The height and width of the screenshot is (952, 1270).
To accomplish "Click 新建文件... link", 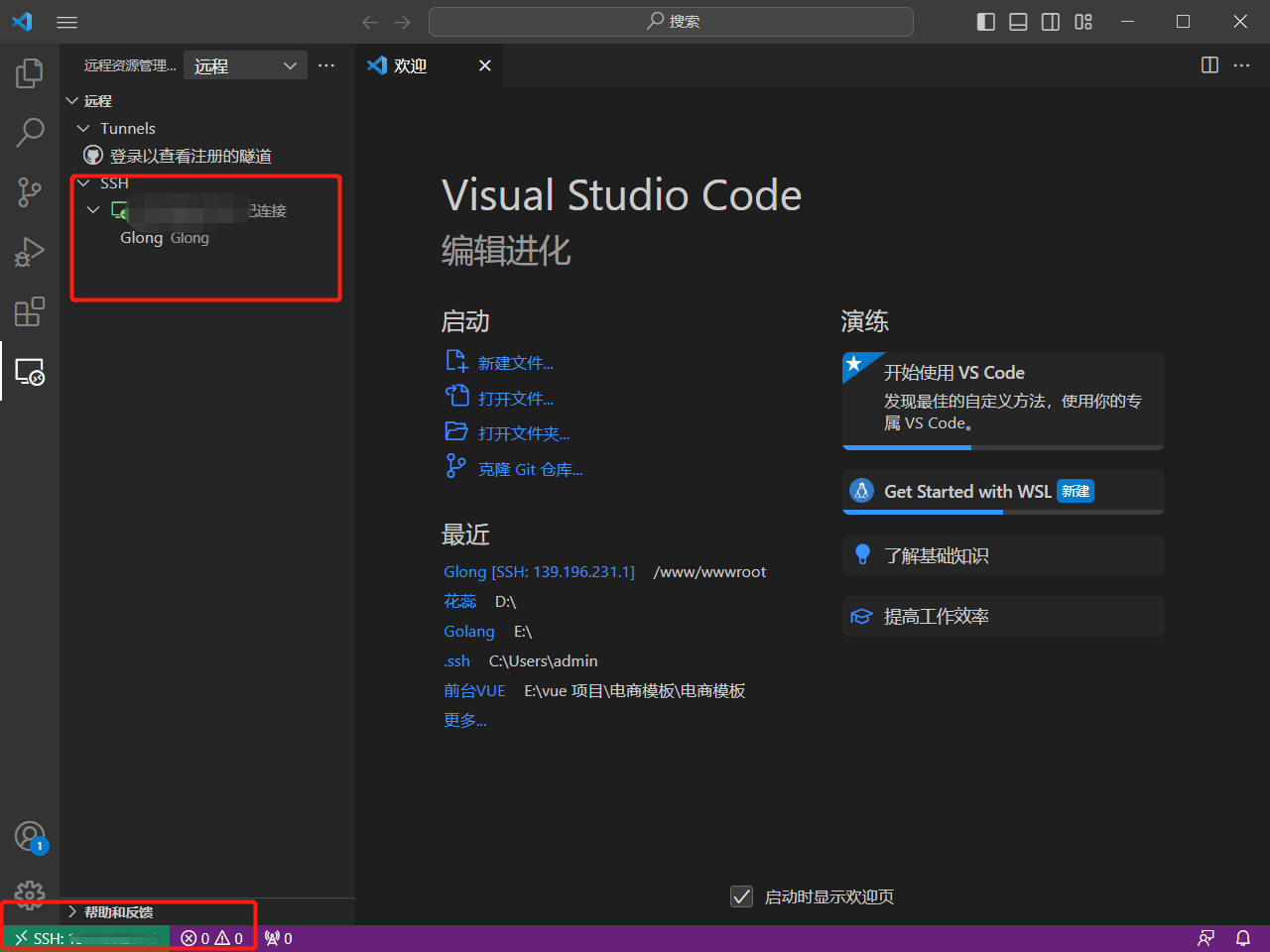I will tap(516, 363).
